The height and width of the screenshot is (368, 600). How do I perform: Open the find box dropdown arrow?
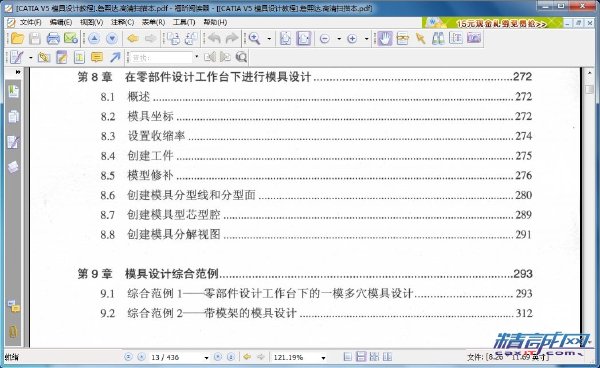197,57
